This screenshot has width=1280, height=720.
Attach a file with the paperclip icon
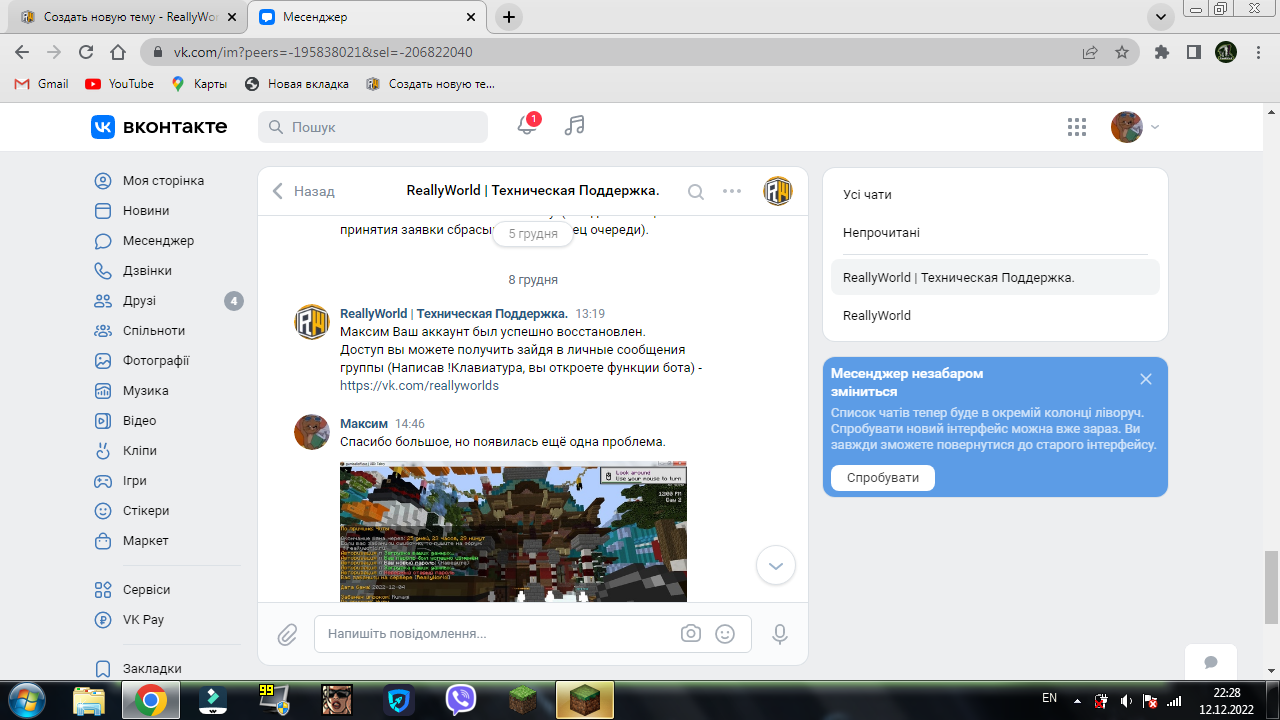click(x=288, y=634)
